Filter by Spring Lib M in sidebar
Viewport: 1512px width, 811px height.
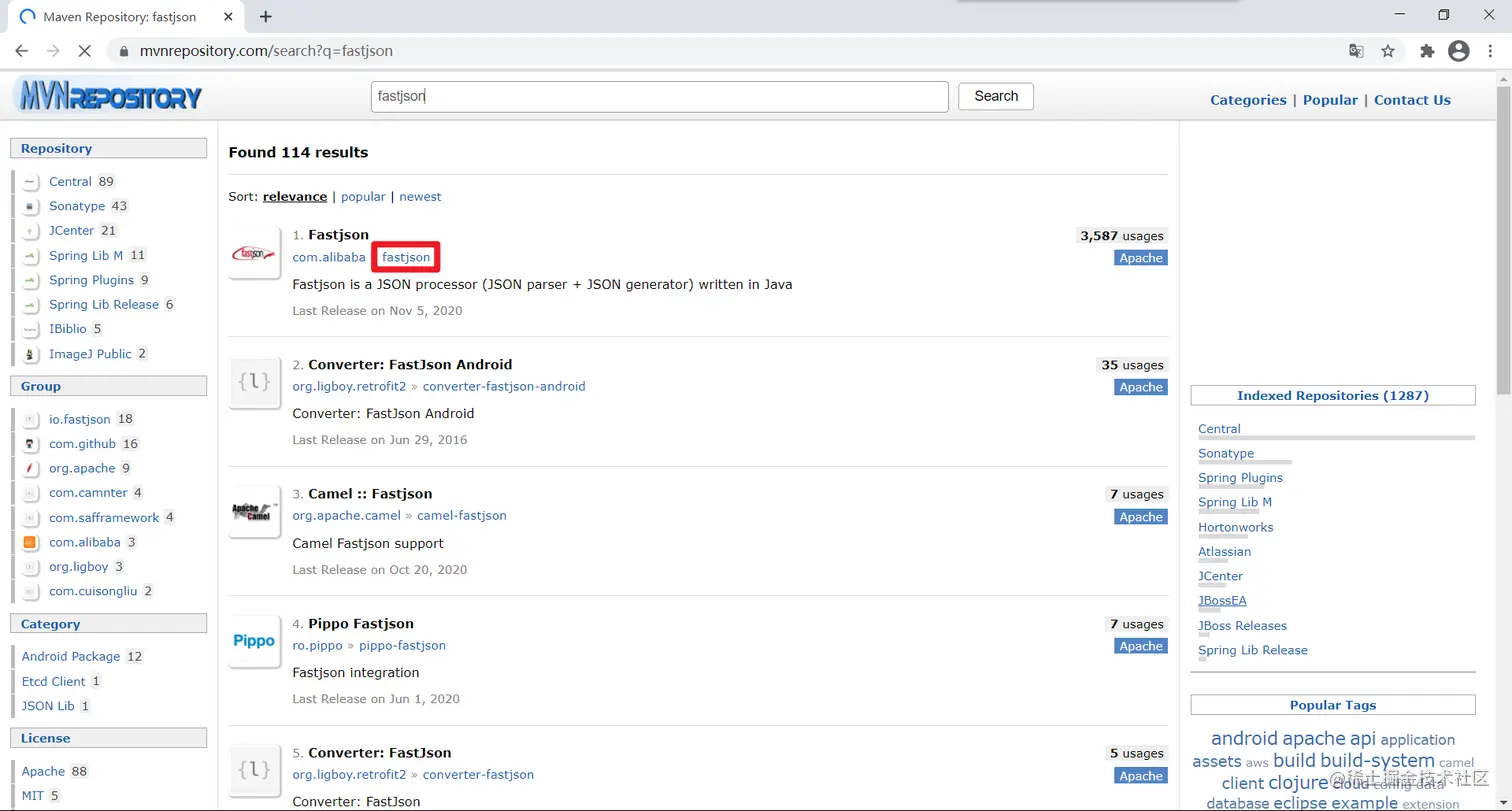pos(86,256)
